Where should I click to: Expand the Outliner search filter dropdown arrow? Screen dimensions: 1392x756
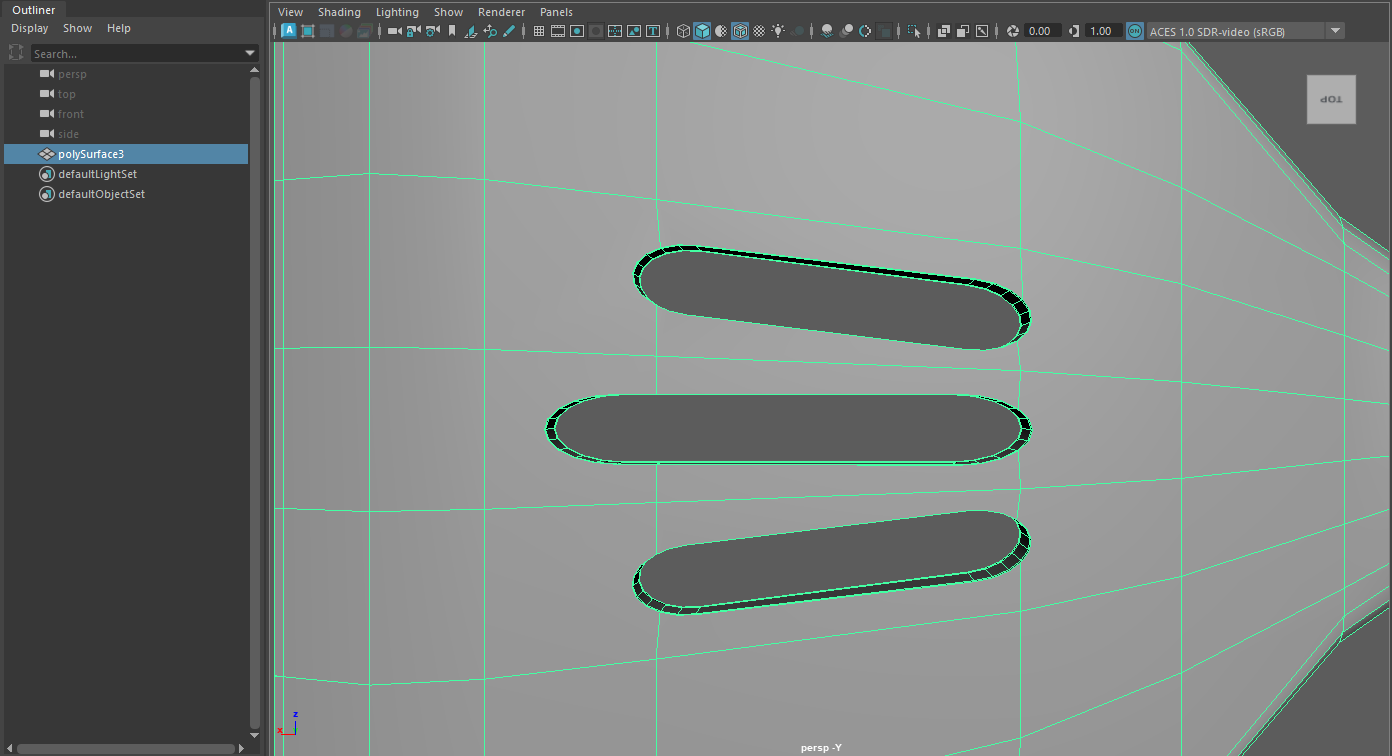(250, 53)
